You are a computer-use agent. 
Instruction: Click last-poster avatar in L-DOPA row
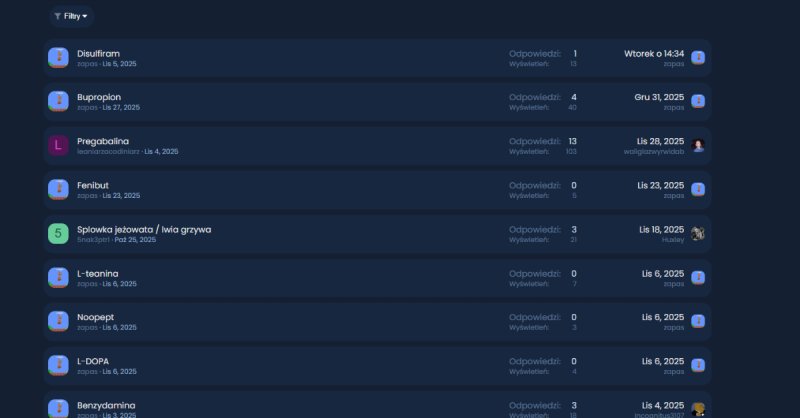click(698, 365)
